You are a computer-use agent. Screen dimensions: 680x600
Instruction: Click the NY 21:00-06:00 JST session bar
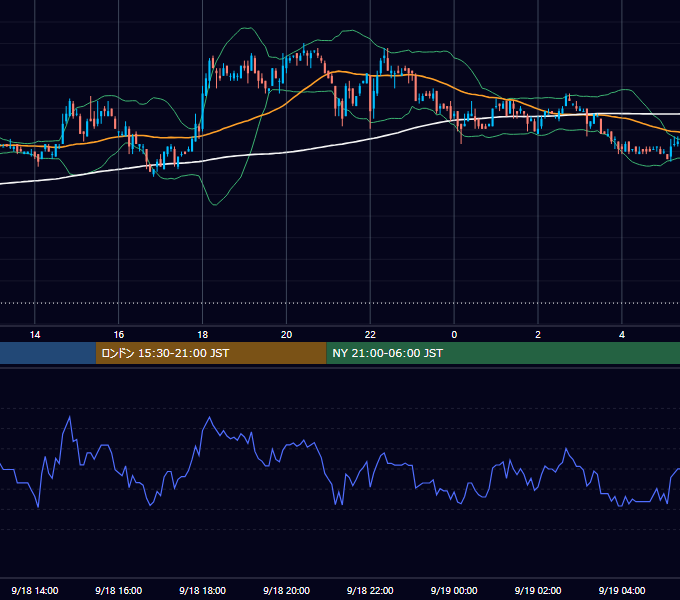[503, 353]
